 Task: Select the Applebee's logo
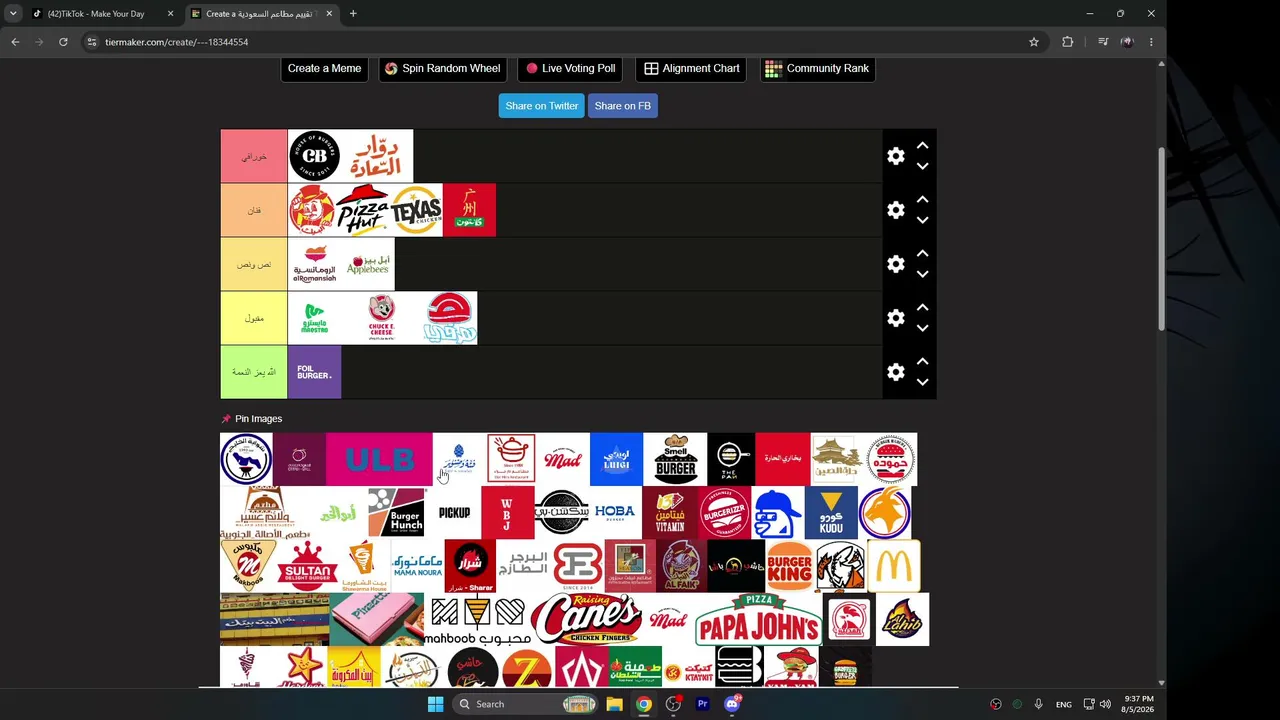368,264
